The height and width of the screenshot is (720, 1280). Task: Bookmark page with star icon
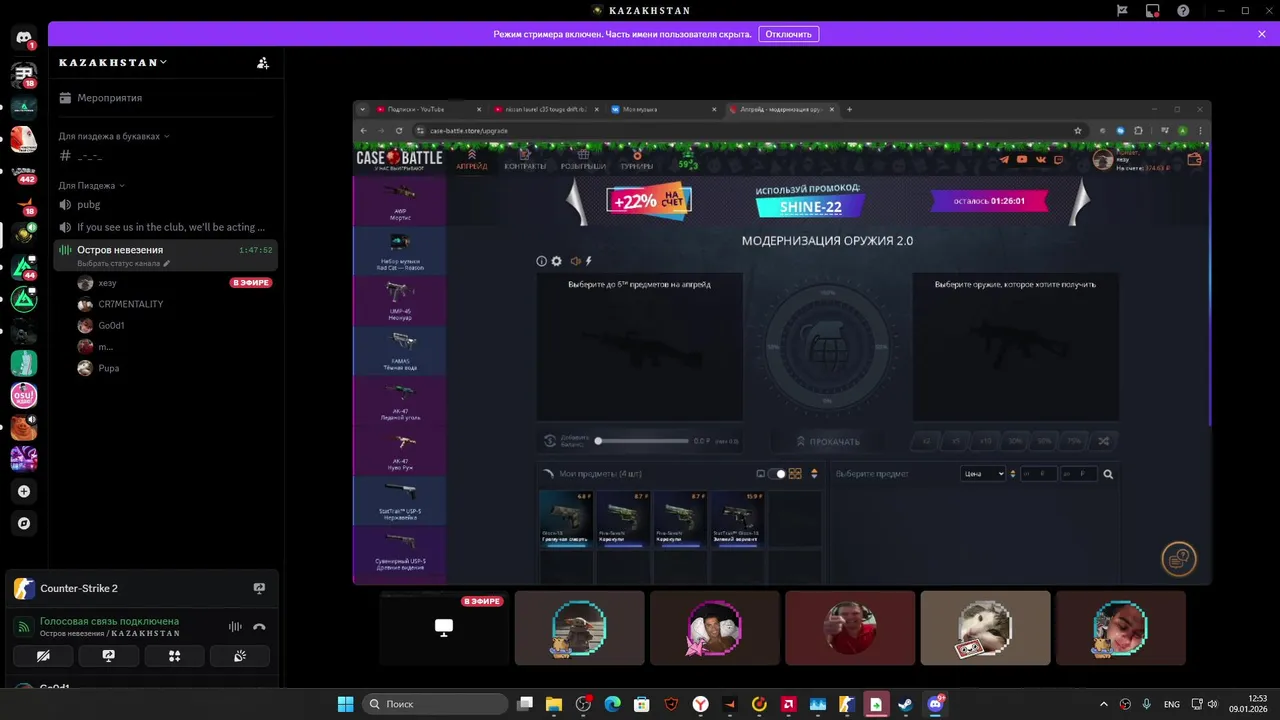coord(1077,130)
